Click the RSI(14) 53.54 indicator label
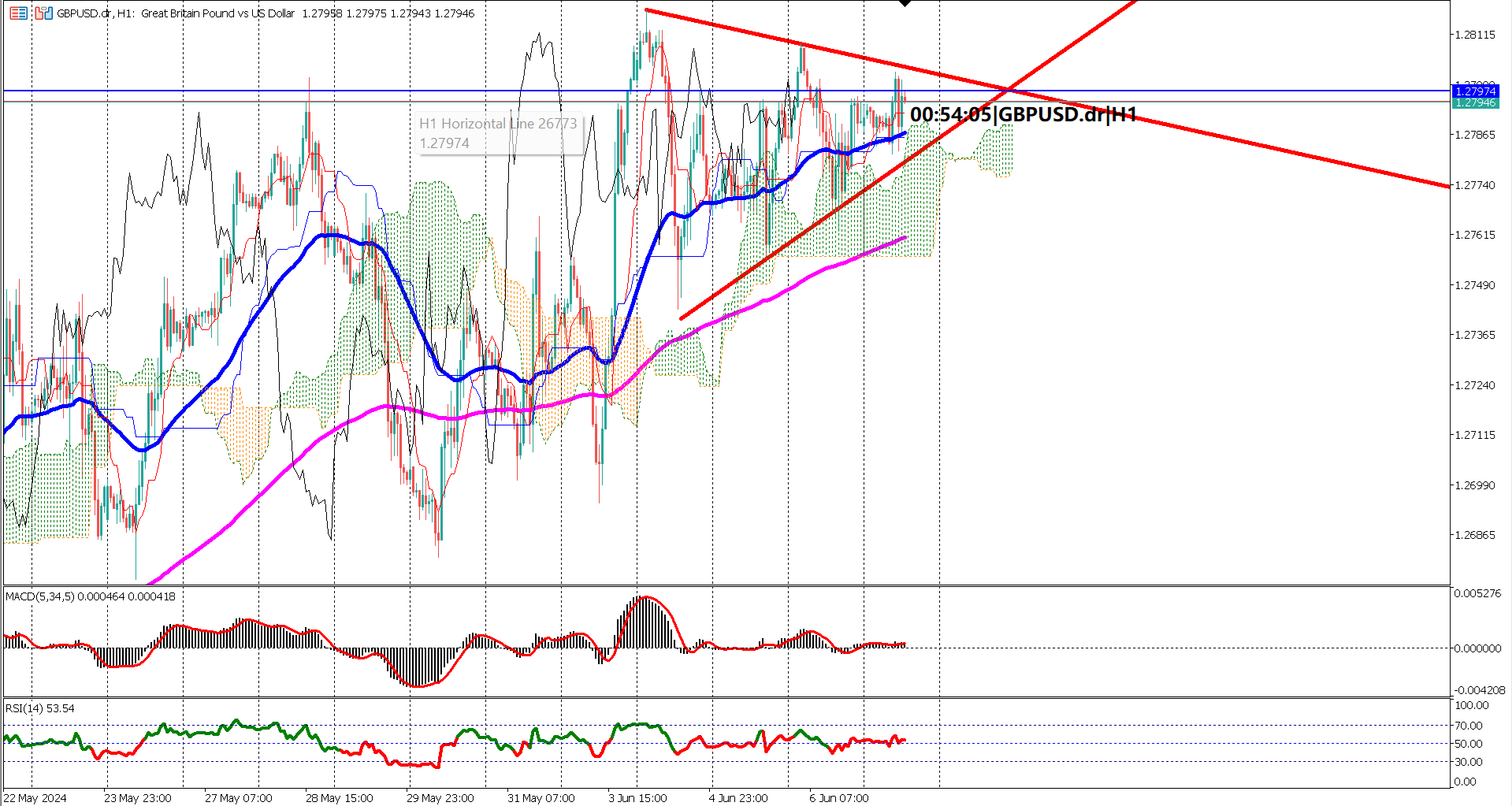 click(38, 708)
